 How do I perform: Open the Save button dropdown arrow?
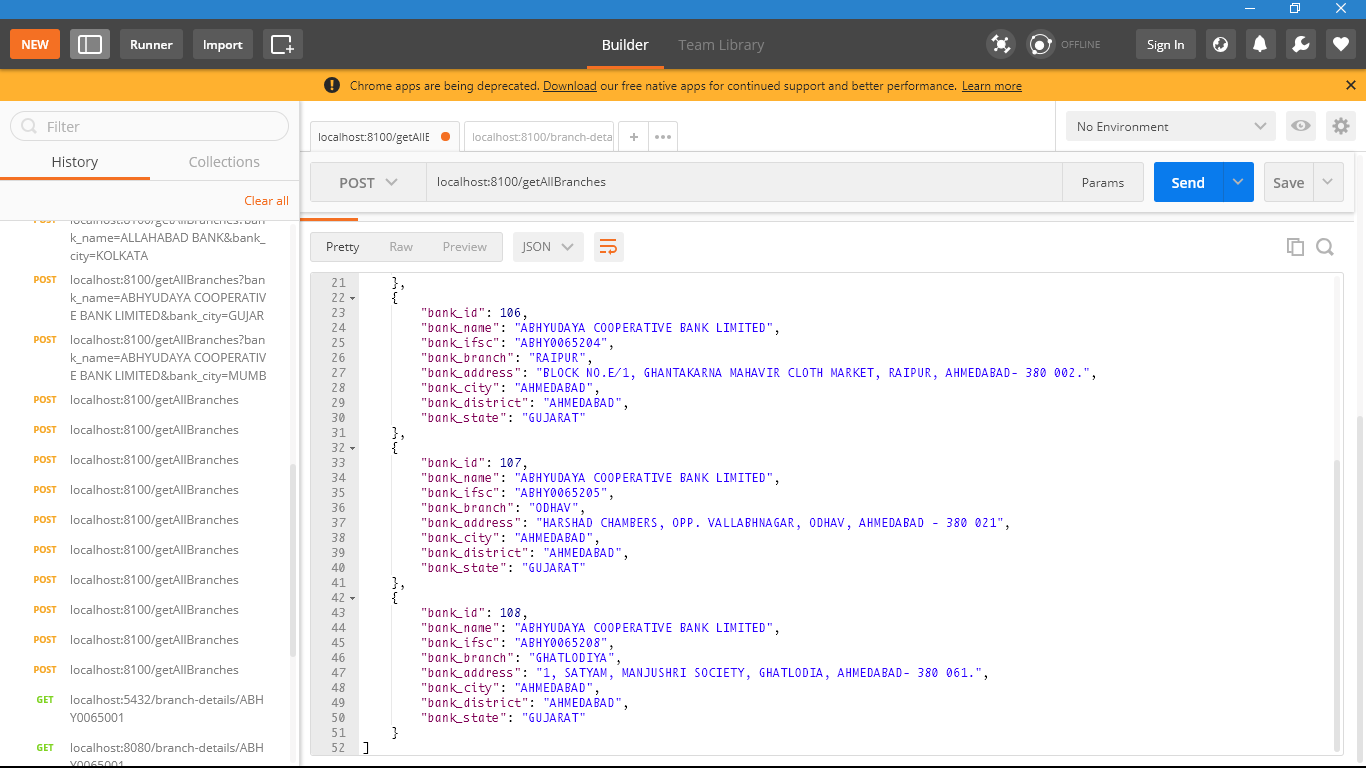pos(1328,183)
